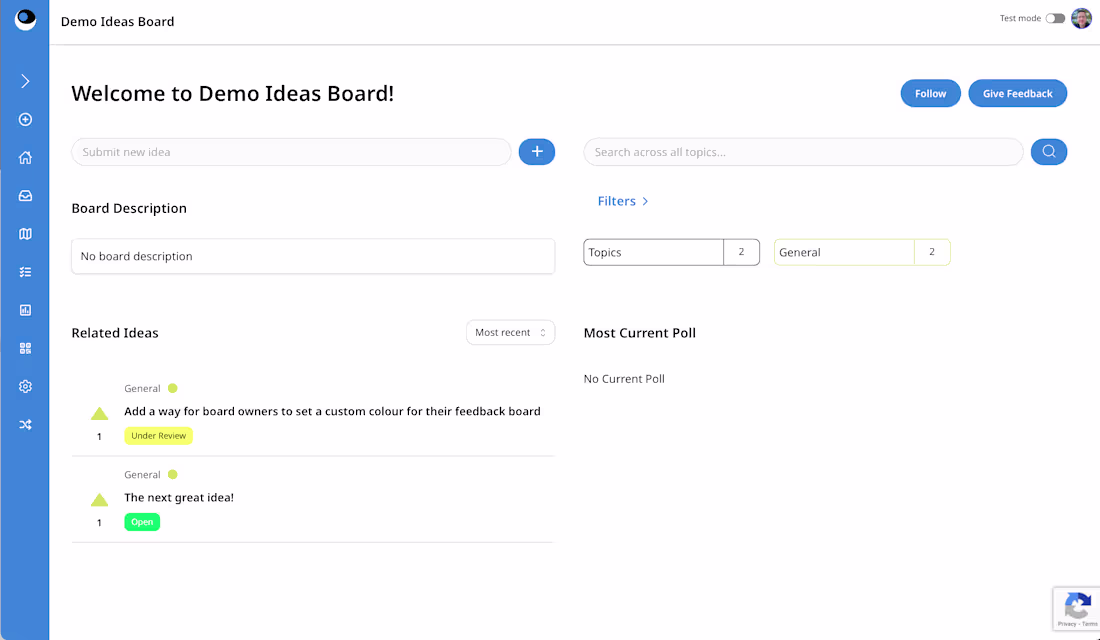Click the Follow button
This screenshot has height=640, width=1100.
[930, 93]
